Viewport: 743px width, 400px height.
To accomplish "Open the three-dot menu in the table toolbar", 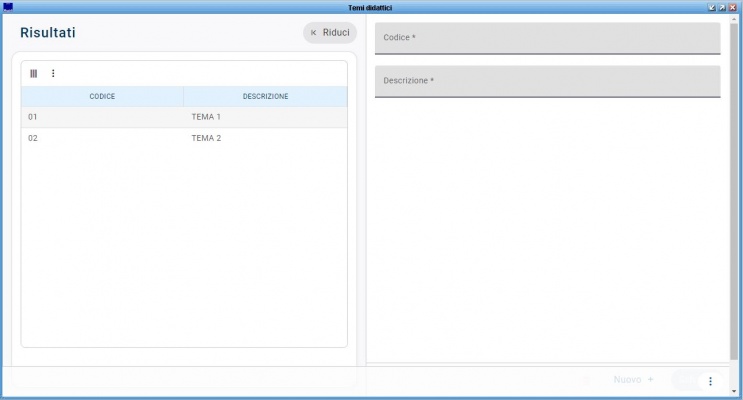I will (x=53, y=73).
